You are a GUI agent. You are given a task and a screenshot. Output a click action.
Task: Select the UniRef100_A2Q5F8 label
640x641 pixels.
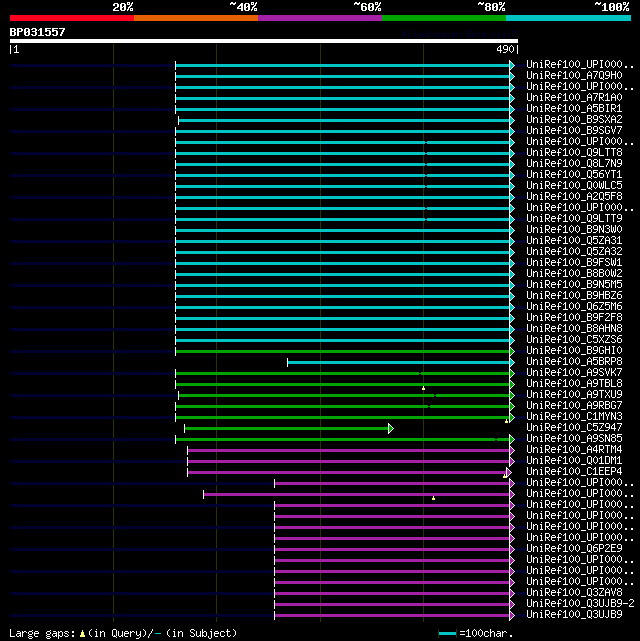pyautogui.click(x=574, y=197)
